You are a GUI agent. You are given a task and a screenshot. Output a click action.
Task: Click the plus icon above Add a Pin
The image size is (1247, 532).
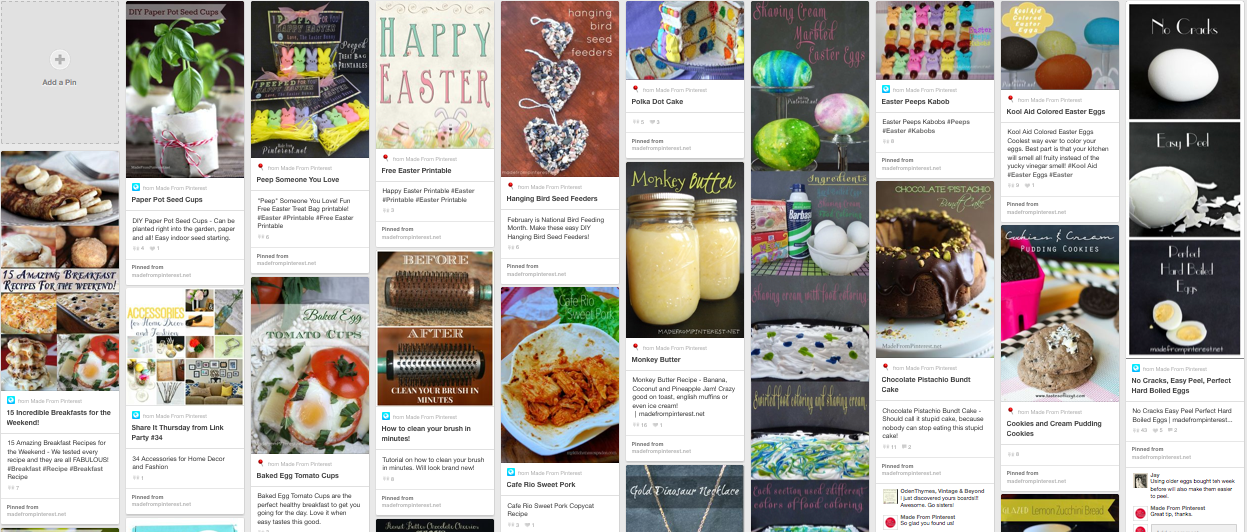click(60, 60)
